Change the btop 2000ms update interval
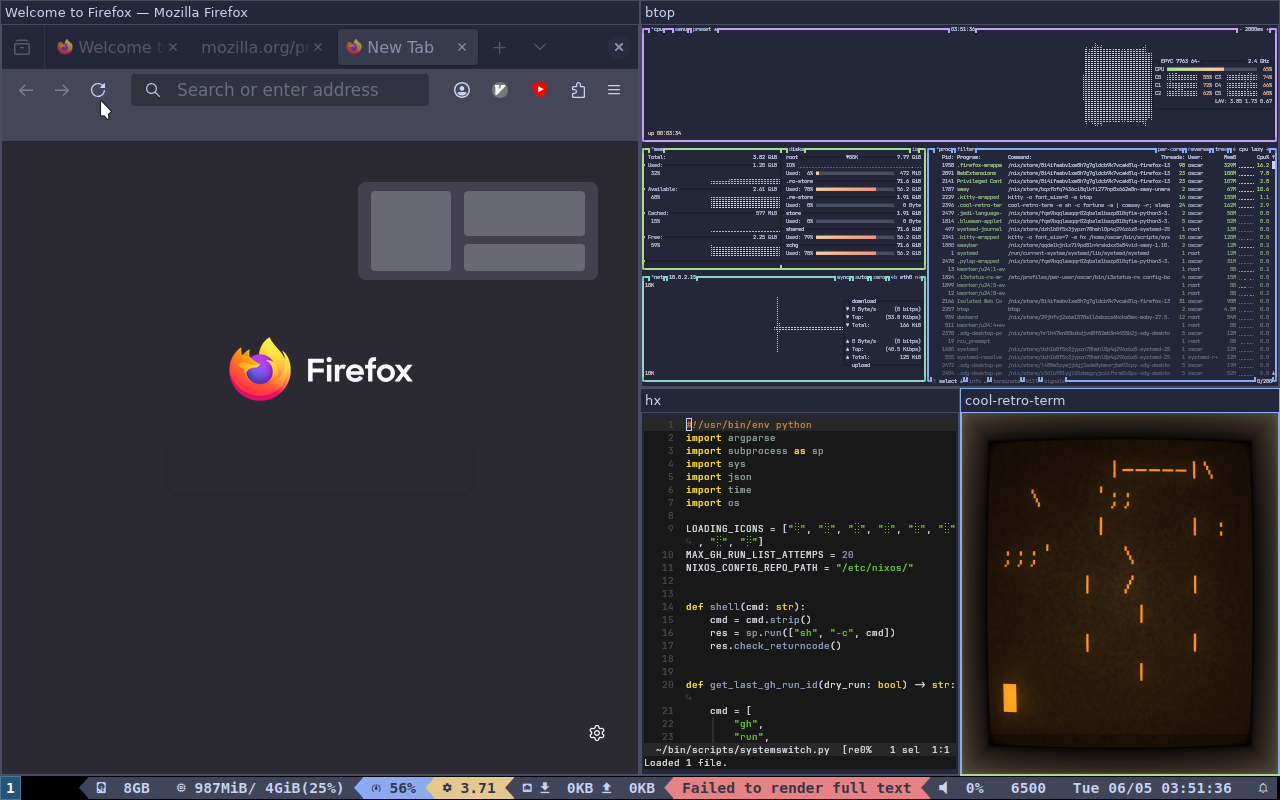The image size is (1280, 800). click(1253, 29)
